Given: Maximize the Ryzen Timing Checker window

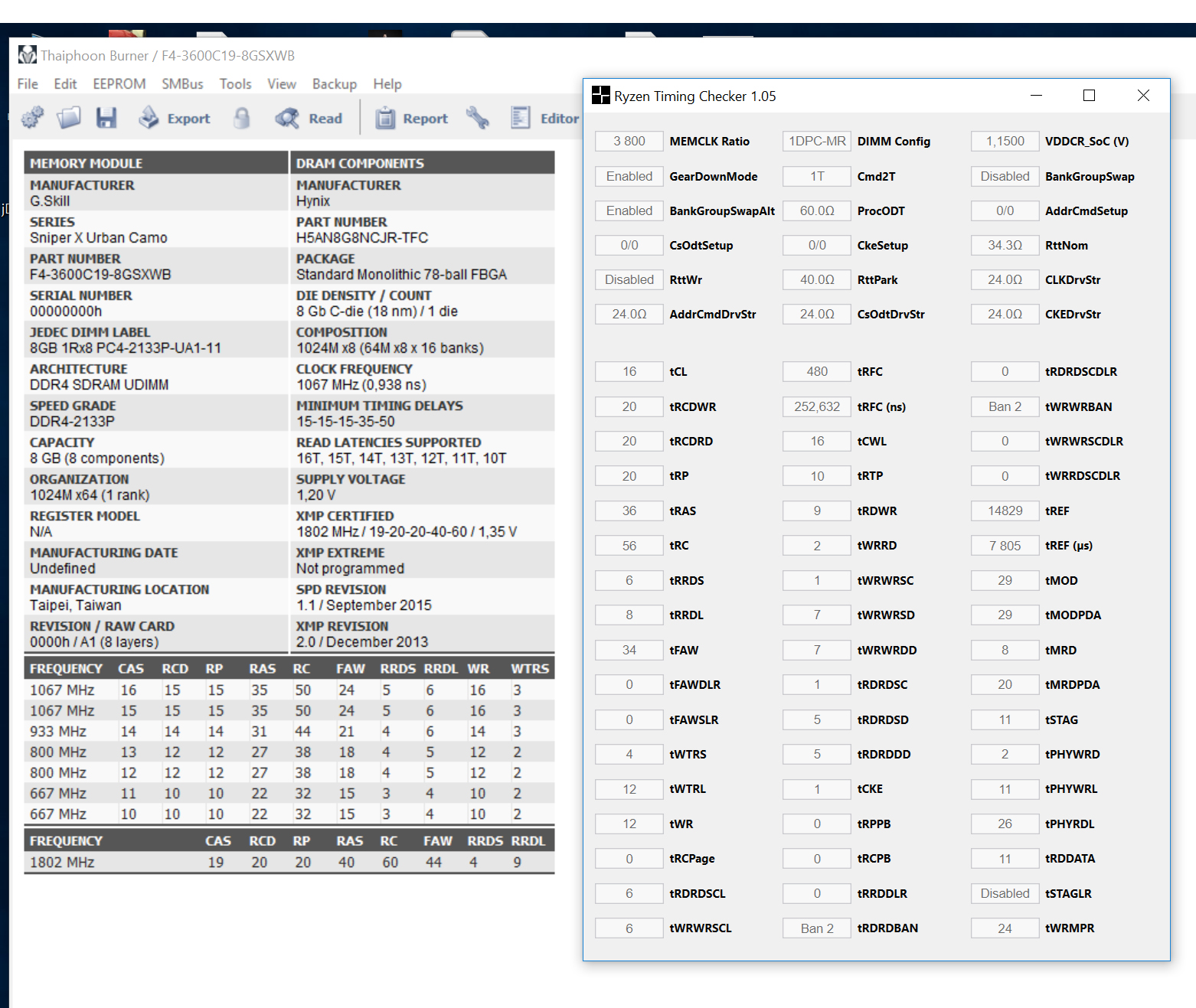Looking at the screenshot, I should (x=1089, y=96).
